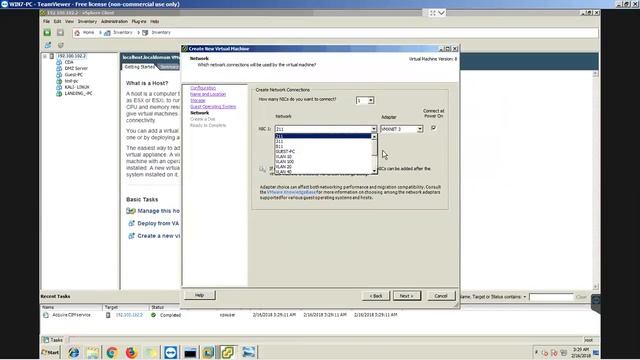Click the VM icon beside LANDING_-PC

[x=59, y=93]
